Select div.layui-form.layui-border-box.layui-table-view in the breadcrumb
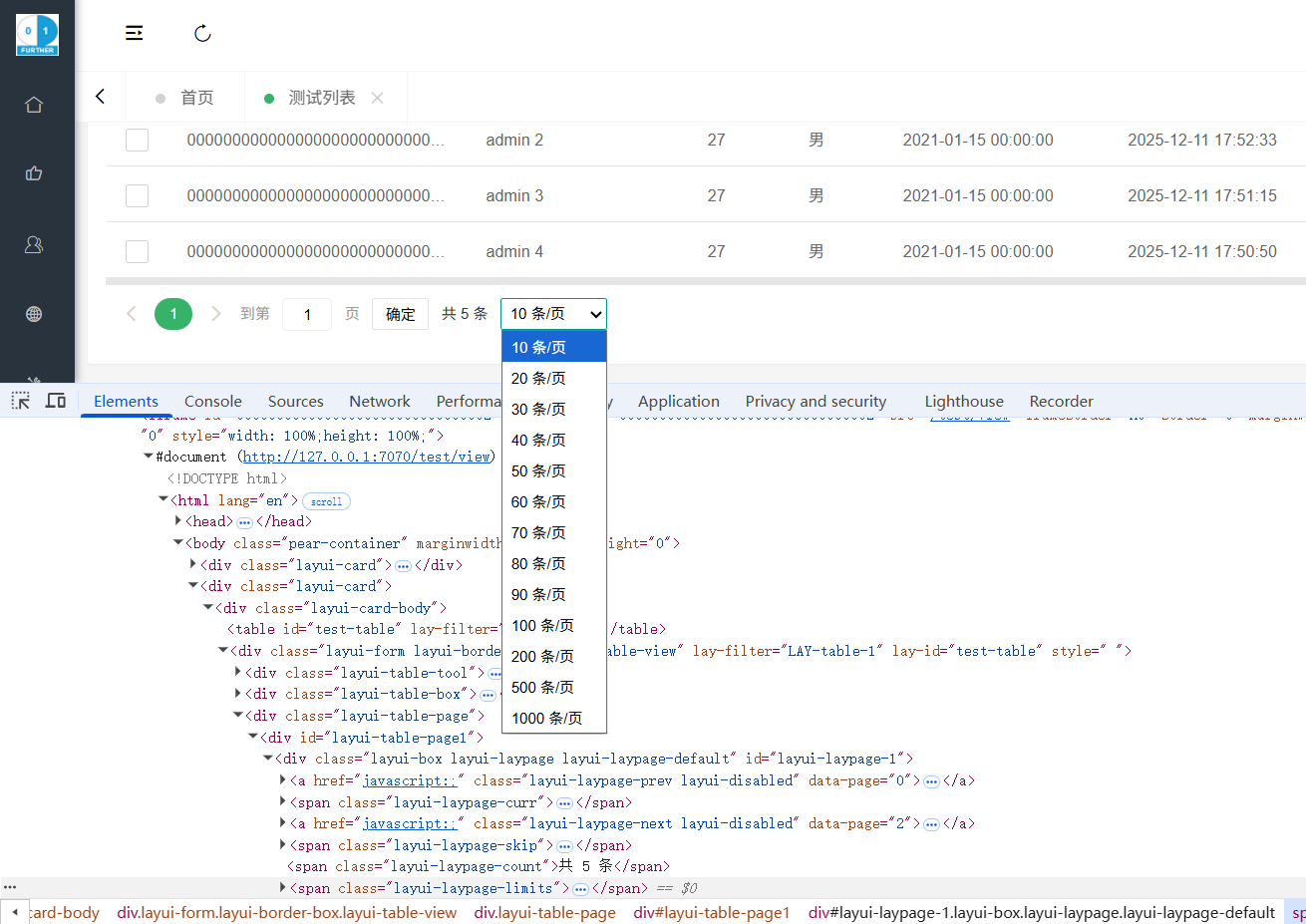Screen dimensions: 1306x924 286,912
